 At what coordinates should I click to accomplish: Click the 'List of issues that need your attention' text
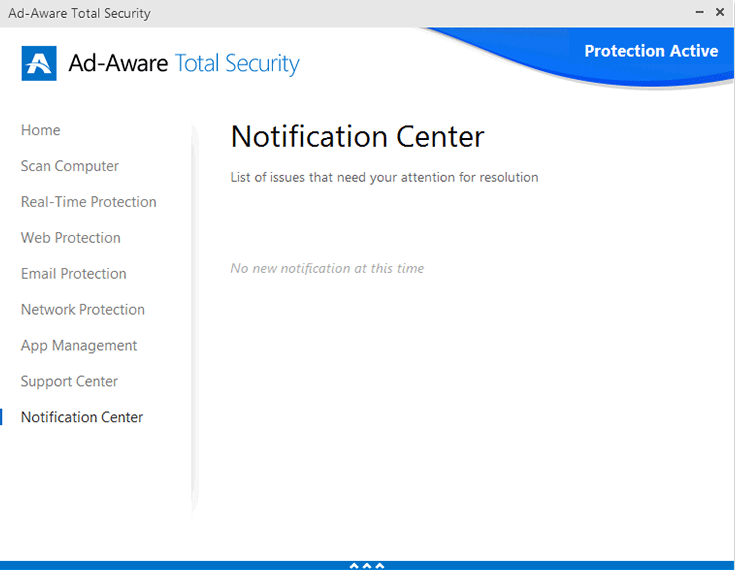(x=384, y=177)
